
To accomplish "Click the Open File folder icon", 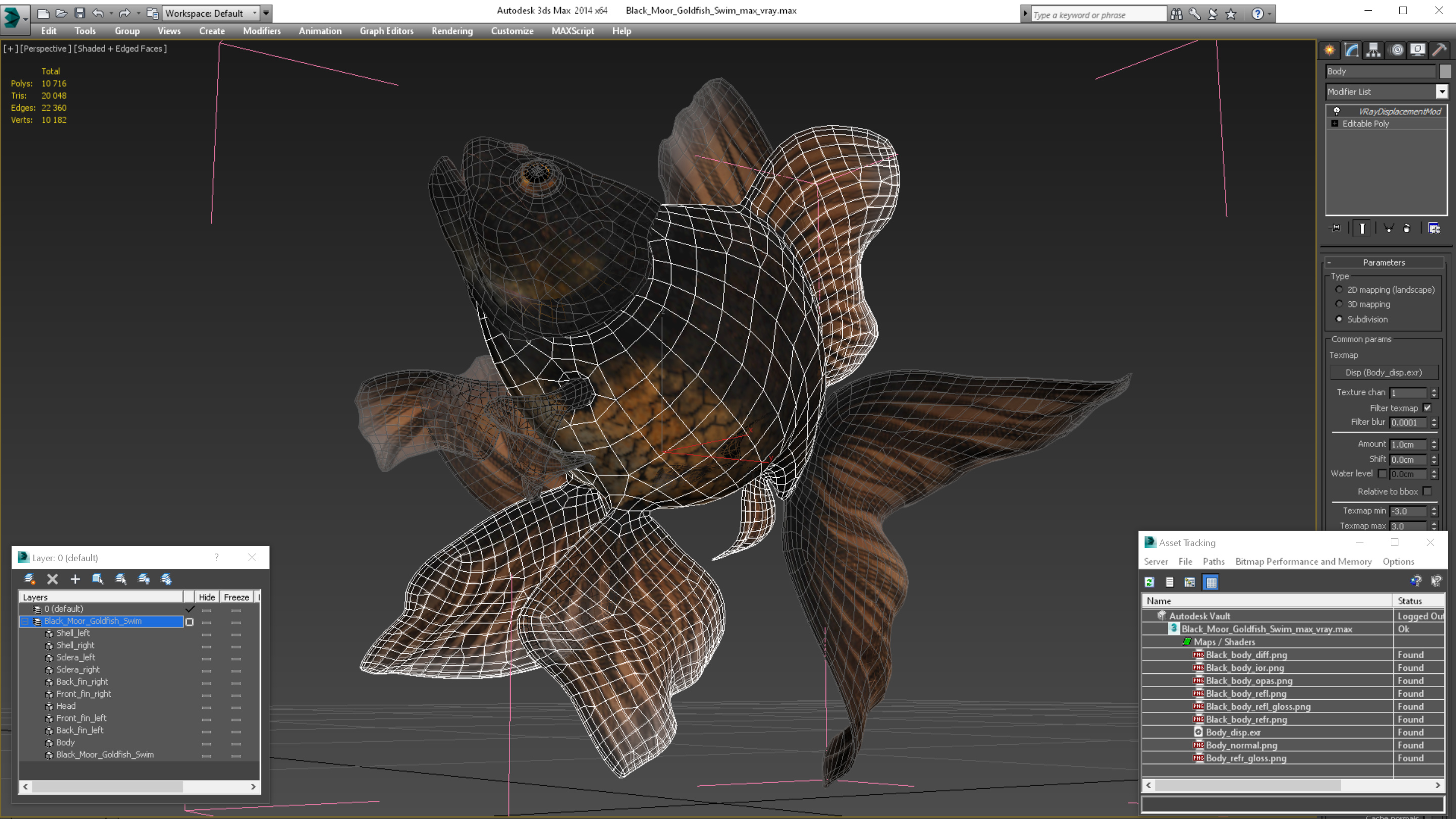I will point(62,13).
